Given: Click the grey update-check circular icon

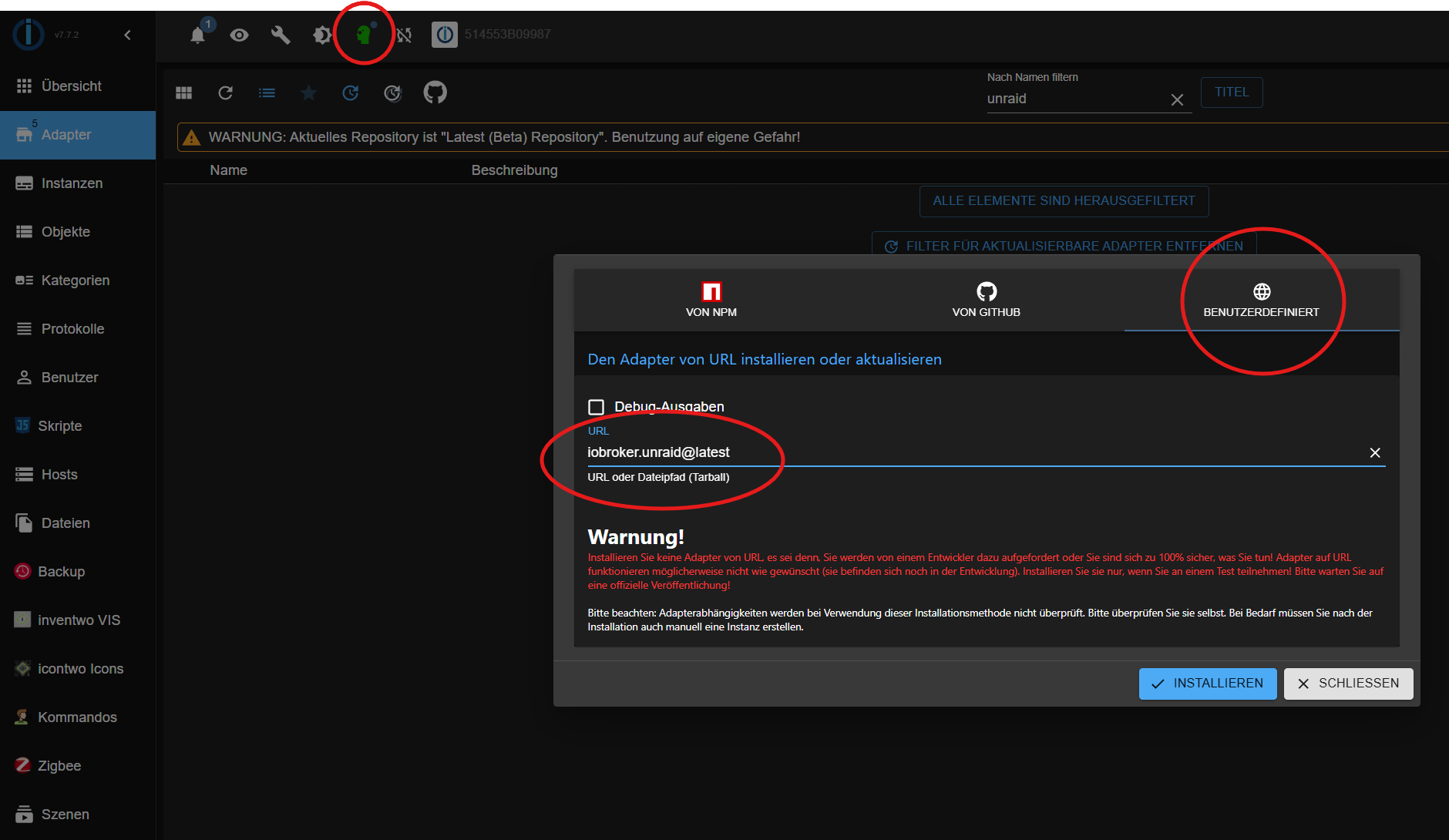Looking at the screenshot, I should [392, 93].
